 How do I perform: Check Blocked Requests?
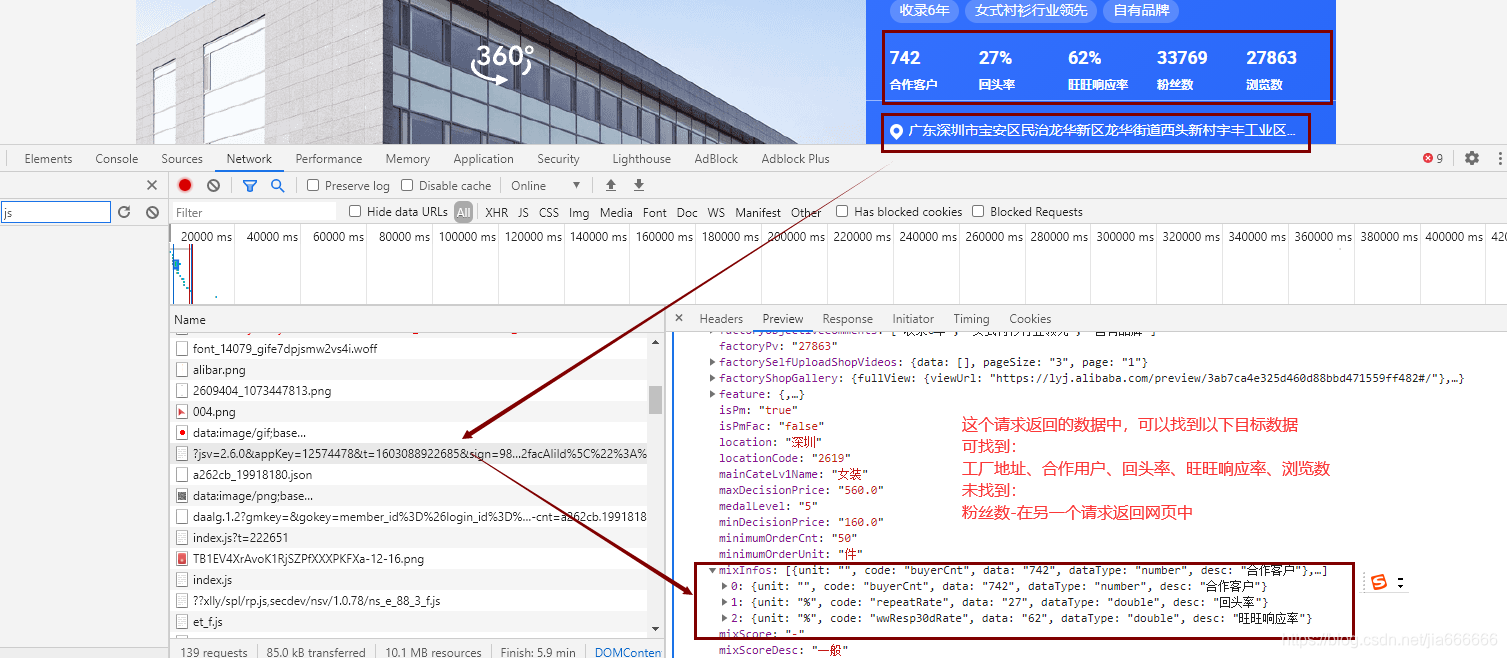(978, 211)
